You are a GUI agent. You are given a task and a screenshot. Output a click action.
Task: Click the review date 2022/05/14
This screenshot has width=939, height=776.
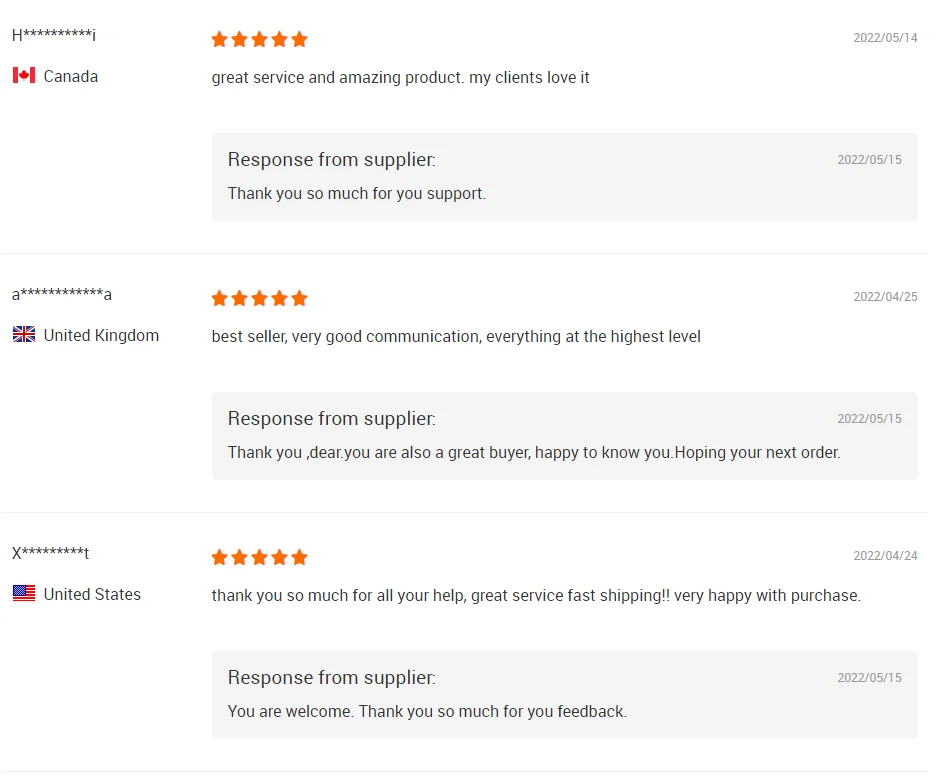point(885,38)
